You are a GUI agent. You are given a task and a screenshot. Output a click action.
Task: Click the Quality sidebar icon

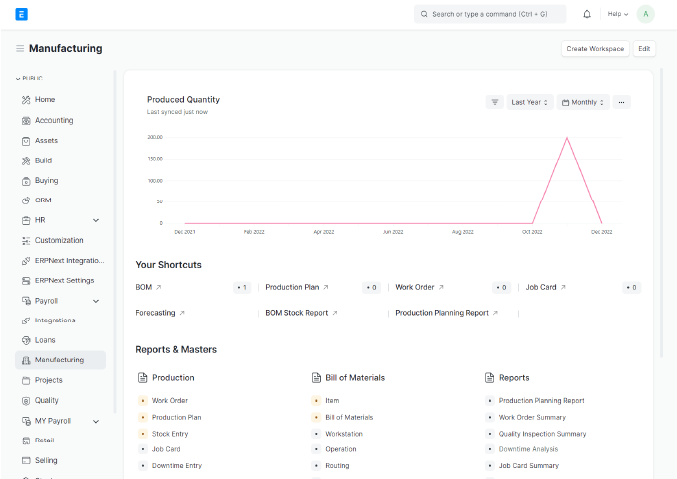point(26,401)
